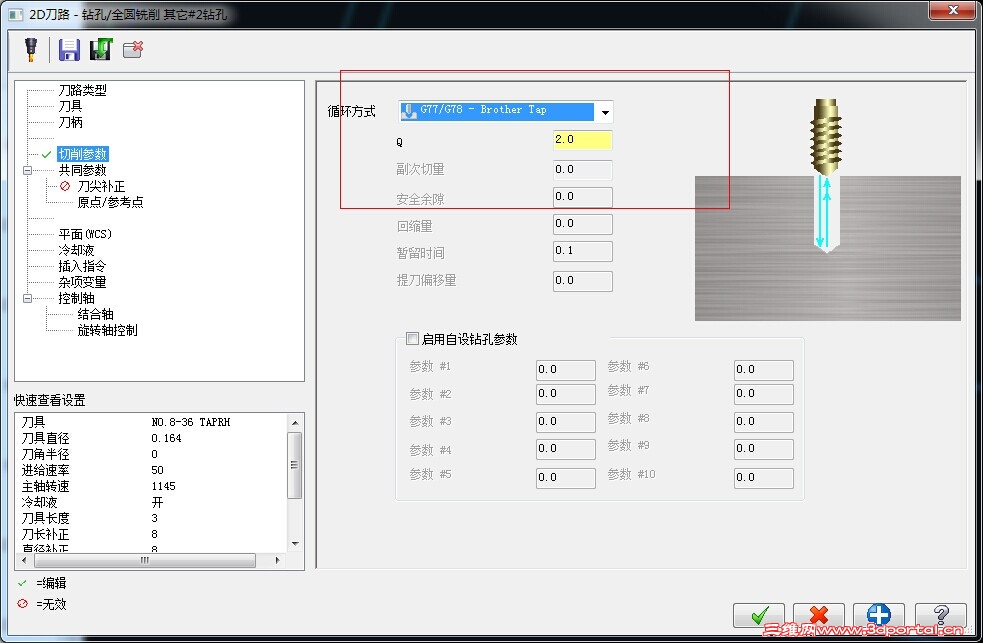Select 平面(WCS) in the tree
Screen dimensions: 983x643
[x=85, y=234]
